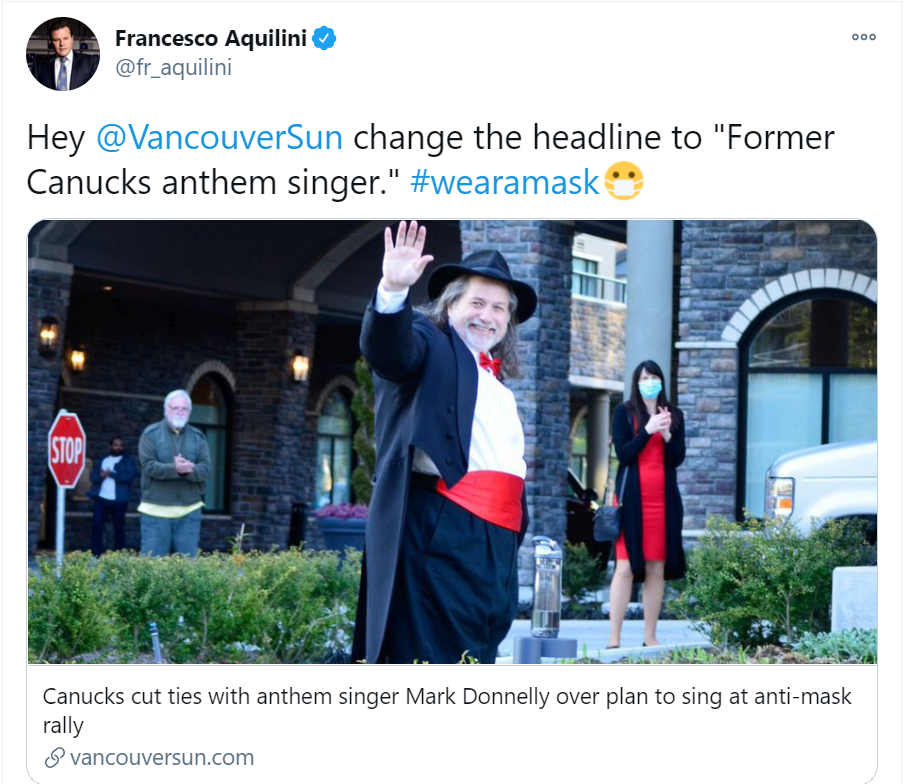Click the masked face emoji
Viewport: 904px width, 784px height.
click(x=623, y=182)
